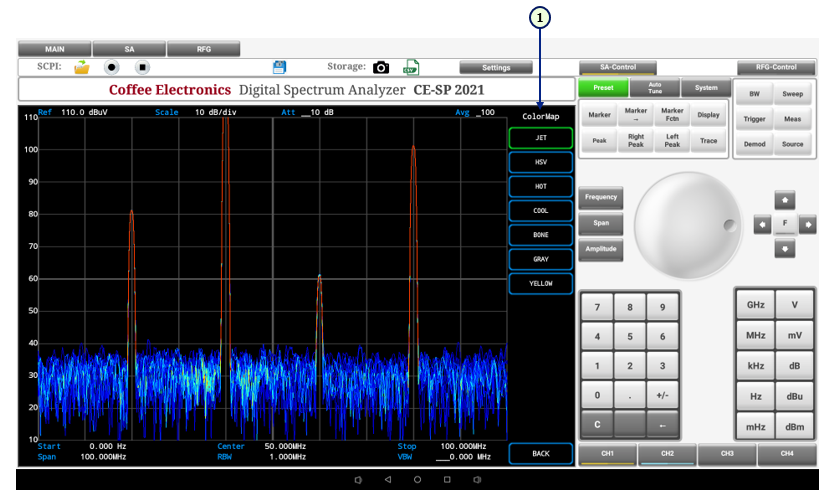
Task: Click the SCPI open folder icon
Action: pos(82,67)
